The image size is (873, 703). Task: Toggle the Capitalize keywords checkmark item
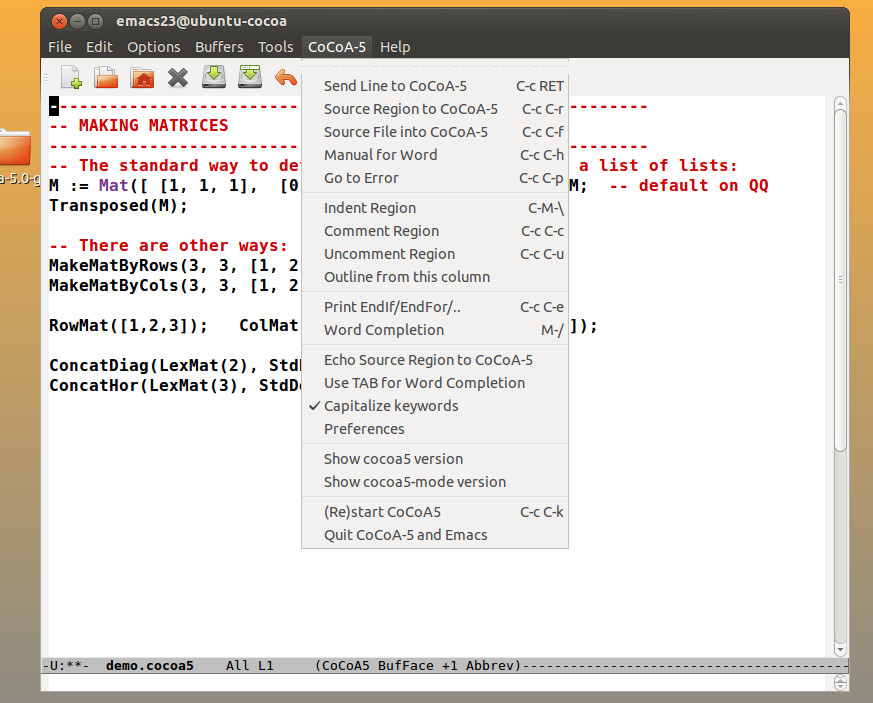[x=434, y=406]
